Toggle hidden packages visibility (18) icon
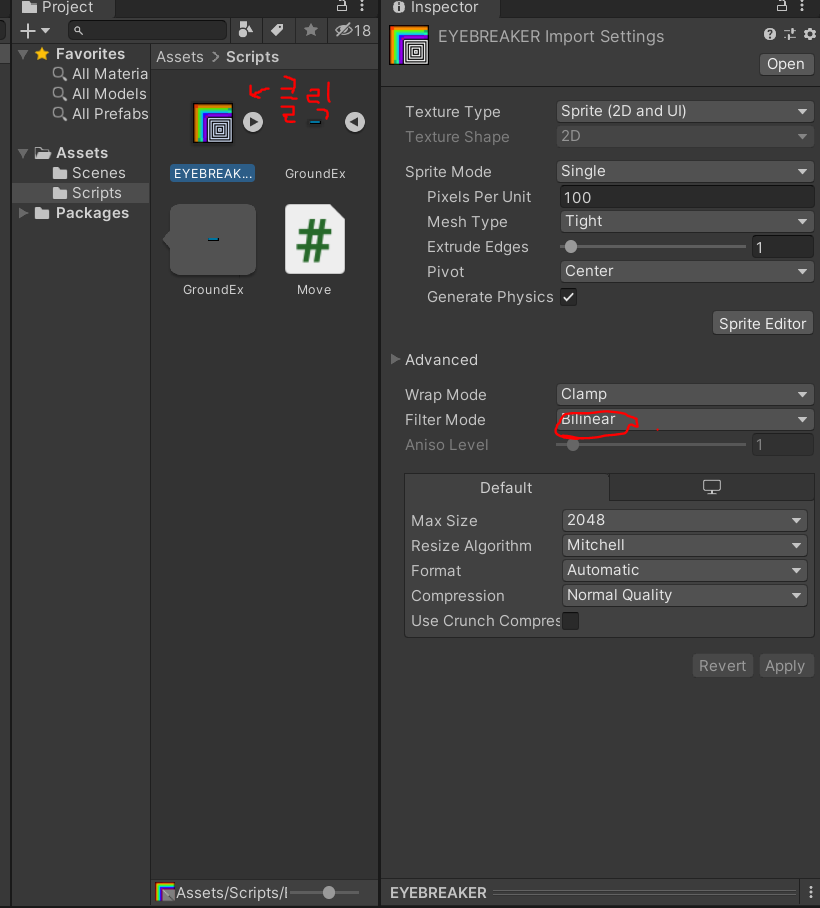Viewport: 820px width, 908px height. pyautogui.click(x=353, y=30)
